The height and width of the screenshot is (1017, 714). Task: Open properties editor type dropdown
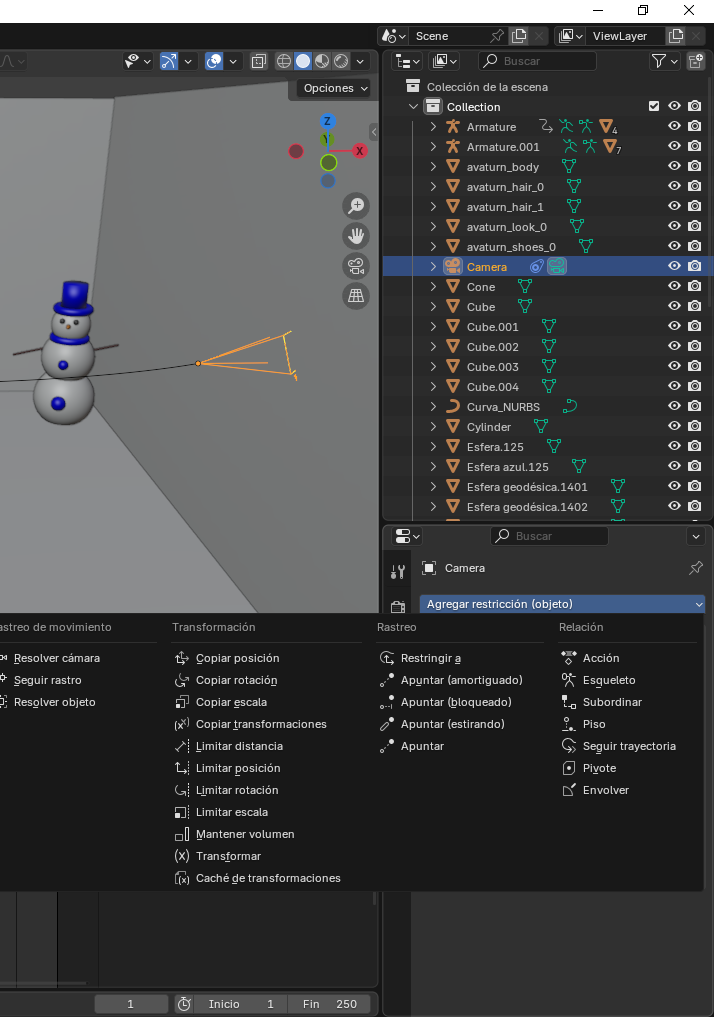407,536
